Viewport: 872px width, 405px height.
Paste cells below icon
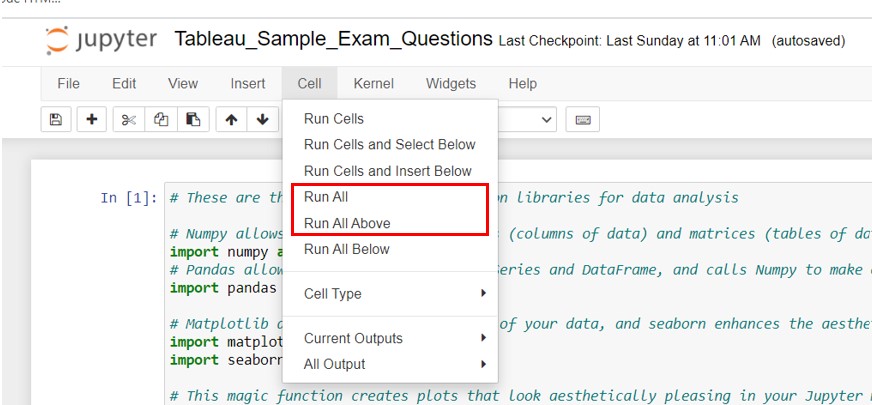193,120
